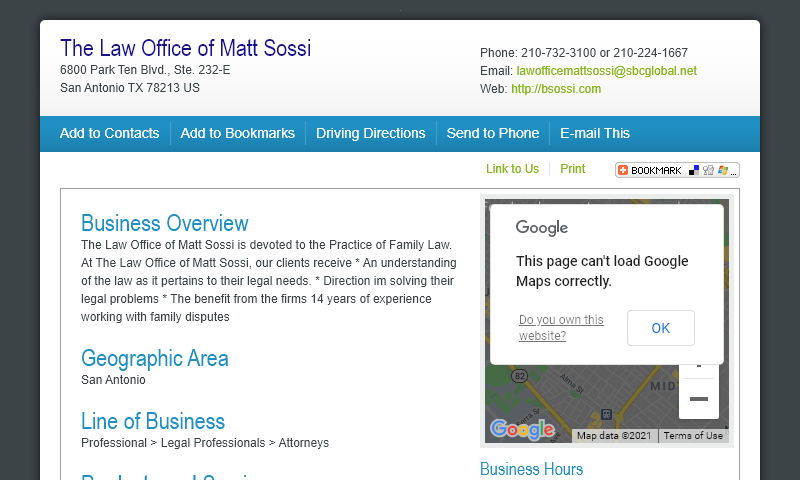Click the Business Overview heading
This screenshot has width=800, height=480.
click(164, 223)
